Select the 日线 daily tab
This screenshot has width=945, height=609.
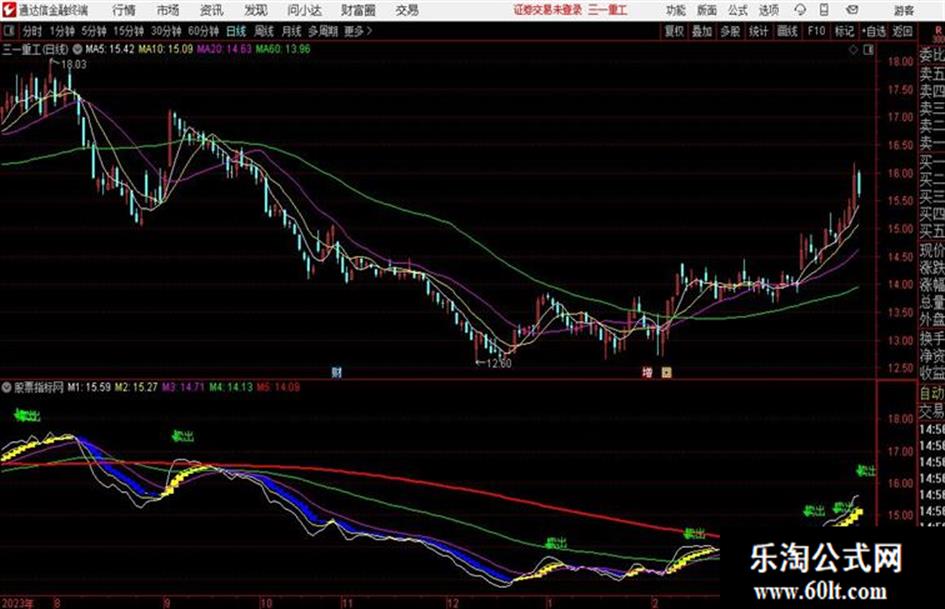236,31
